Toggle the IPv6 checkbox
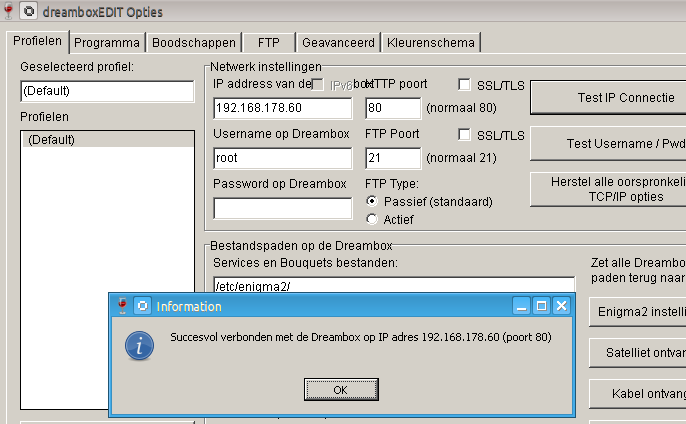The image size is (686, 424). tap(318, 84)
